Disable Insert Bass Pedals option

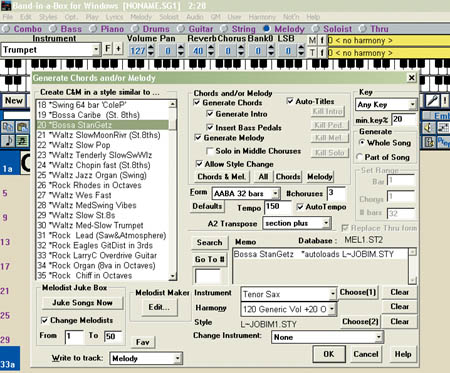click(210, 127)
